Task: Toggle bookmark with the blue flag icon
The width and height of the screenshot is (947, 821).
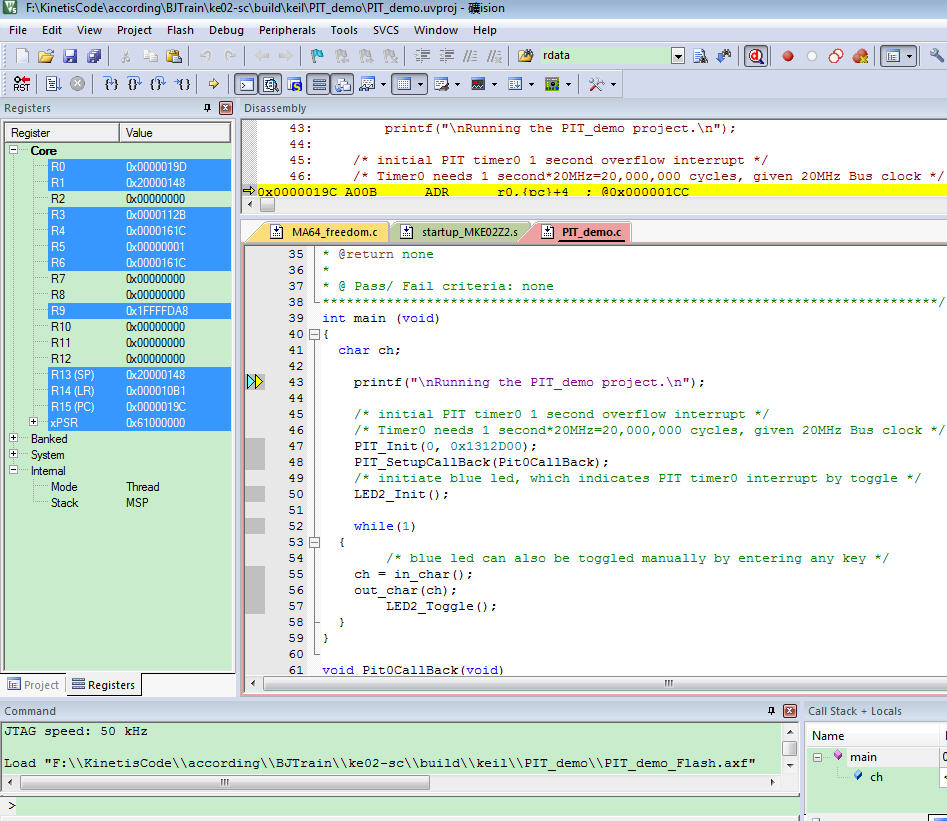Action: coord(316,56)
